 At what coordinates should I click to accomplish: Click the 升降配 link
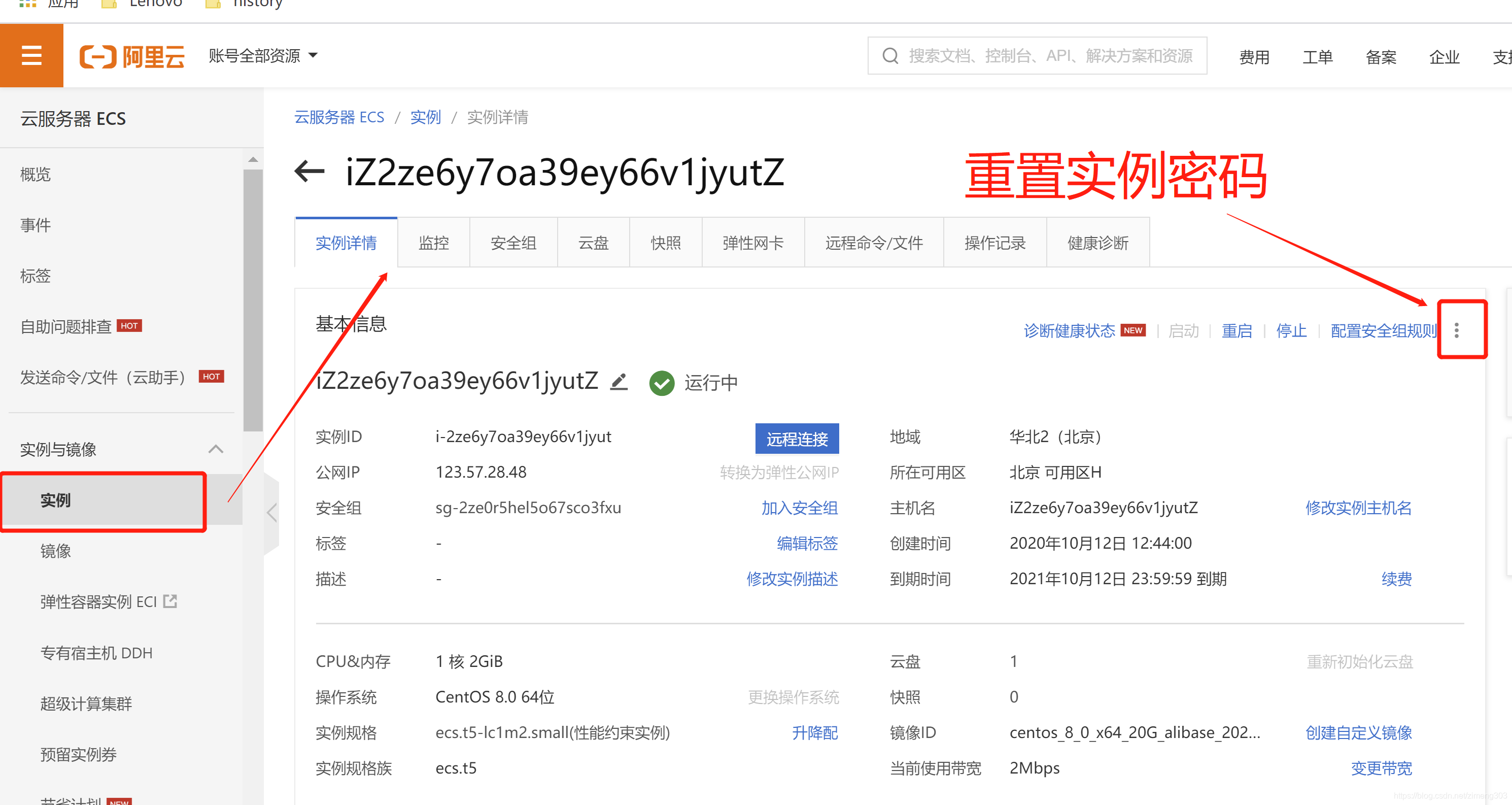815,732
